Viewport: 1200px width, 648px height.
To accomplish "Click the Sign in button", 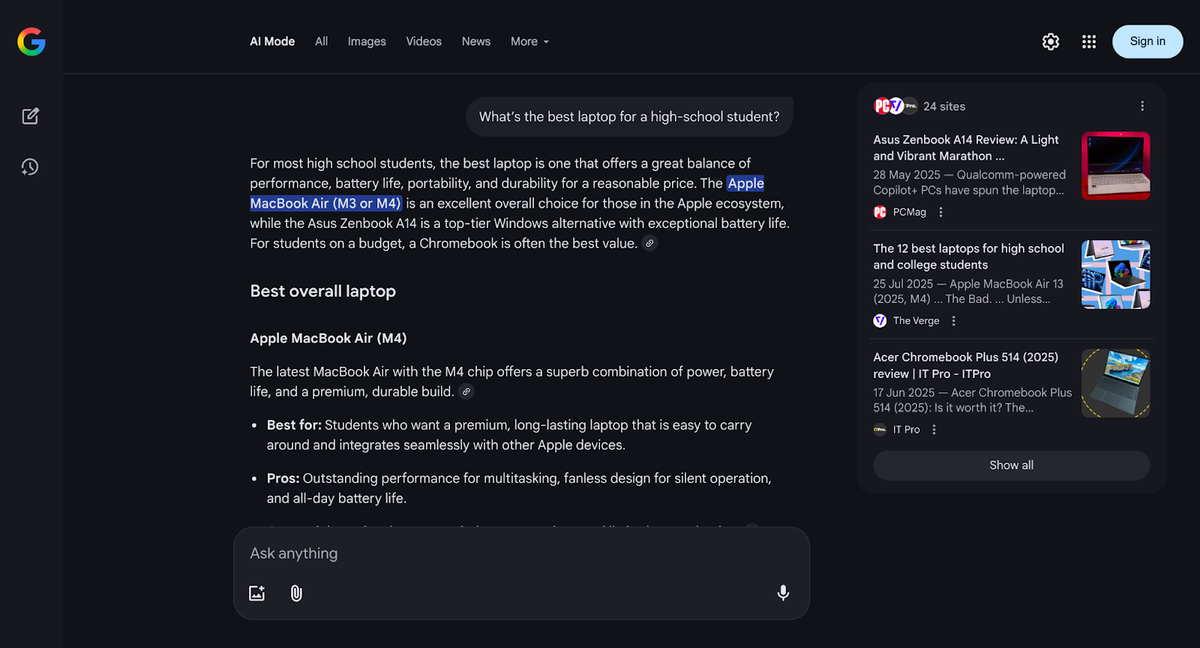I will (1147, 41).
